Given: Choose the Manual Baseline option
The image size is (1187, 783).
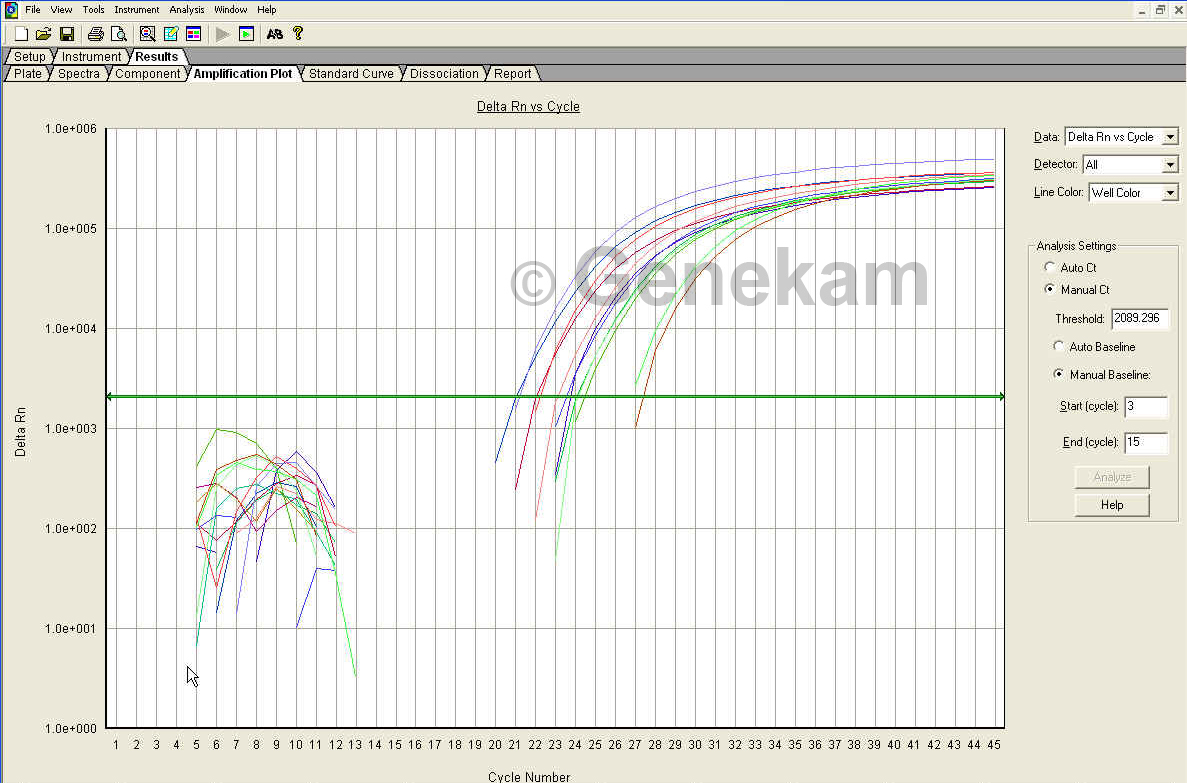Looking at the screenshot, I should [x=1058, y=374].
